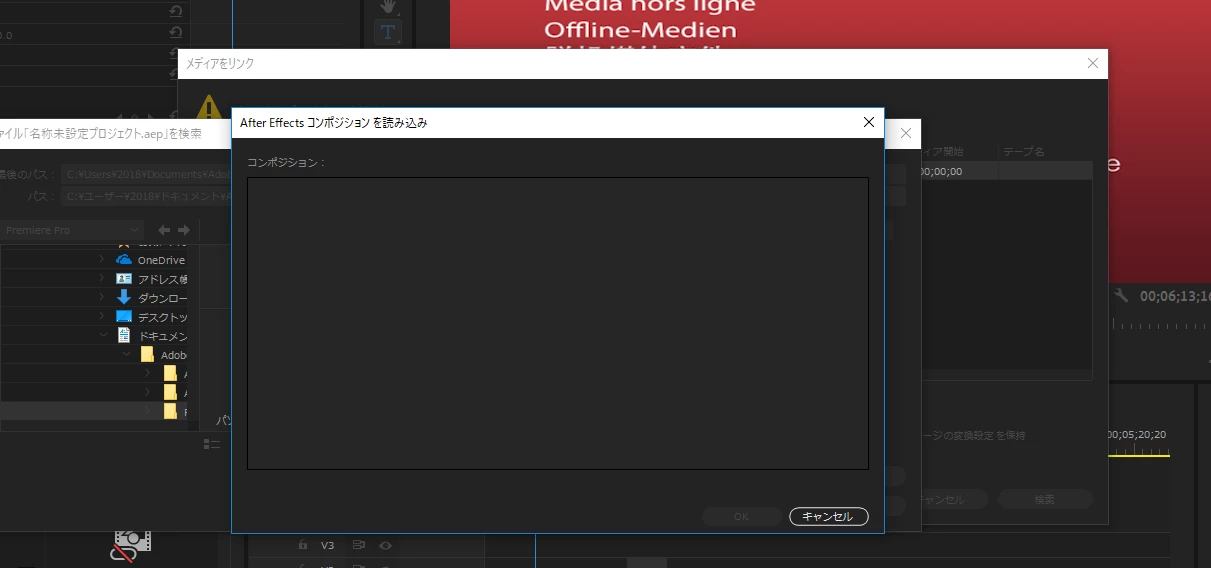This screenshot has height=568, width=1211.
Task: Click the ドキュメント document icon
Action: [124, 335]
